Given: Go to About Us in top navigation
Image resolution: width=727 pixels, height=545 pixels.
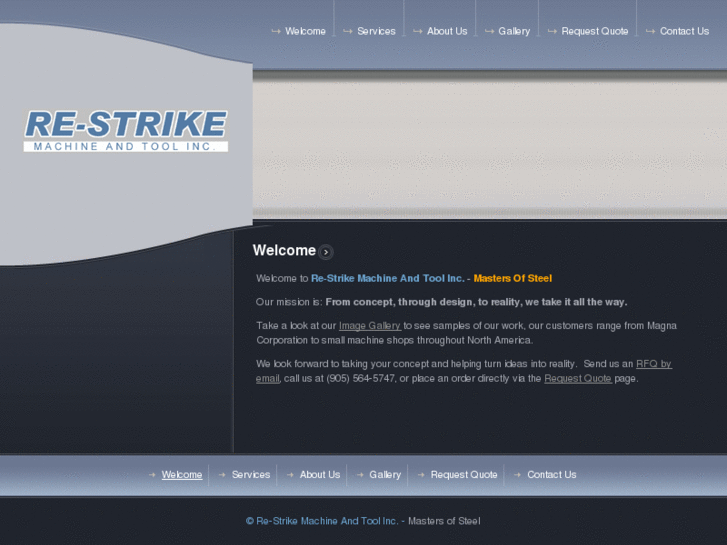Looking at the screenshot, I should tap(447, 31).
